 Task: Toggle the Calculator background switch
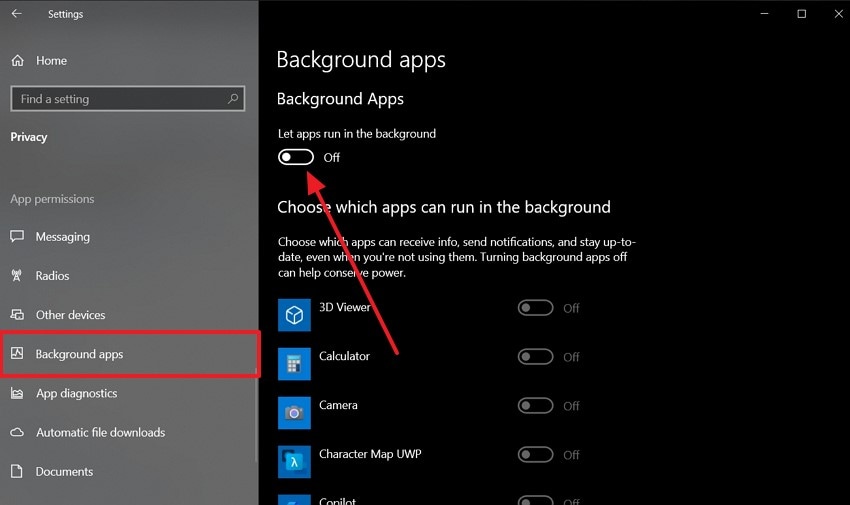[x=535, y=357]
